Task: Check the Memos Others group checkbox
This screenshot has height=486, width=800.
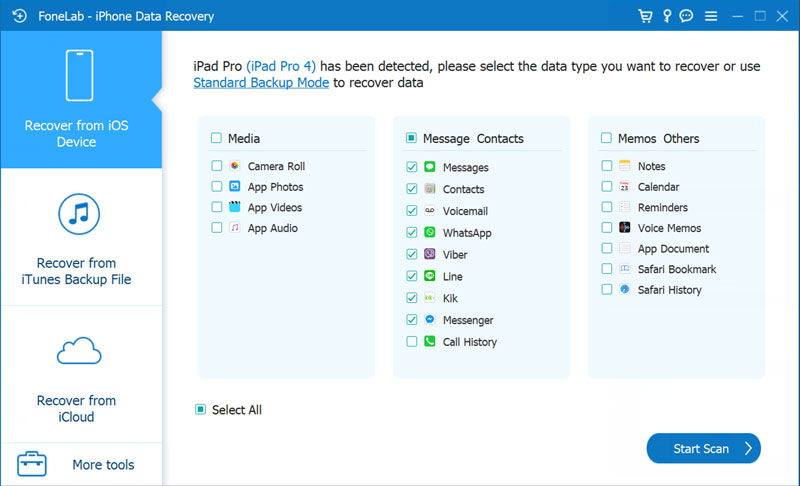Action: click(x=606, y=138)
